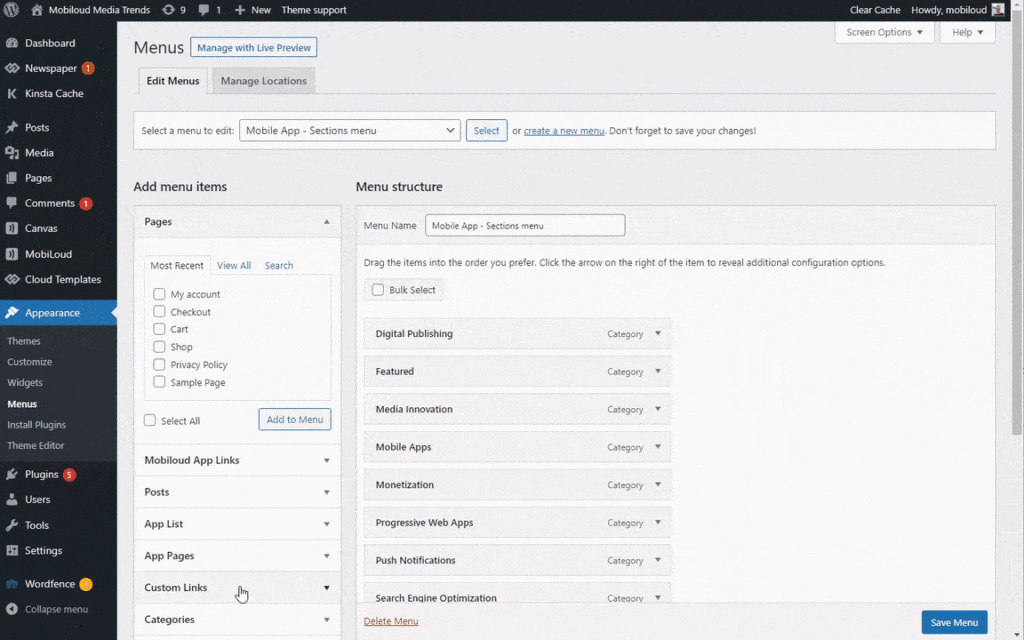This screenshot has width=1024, height=640.
Task: Click the Plugins sidebar icon
Action: [x=12, y=474]
